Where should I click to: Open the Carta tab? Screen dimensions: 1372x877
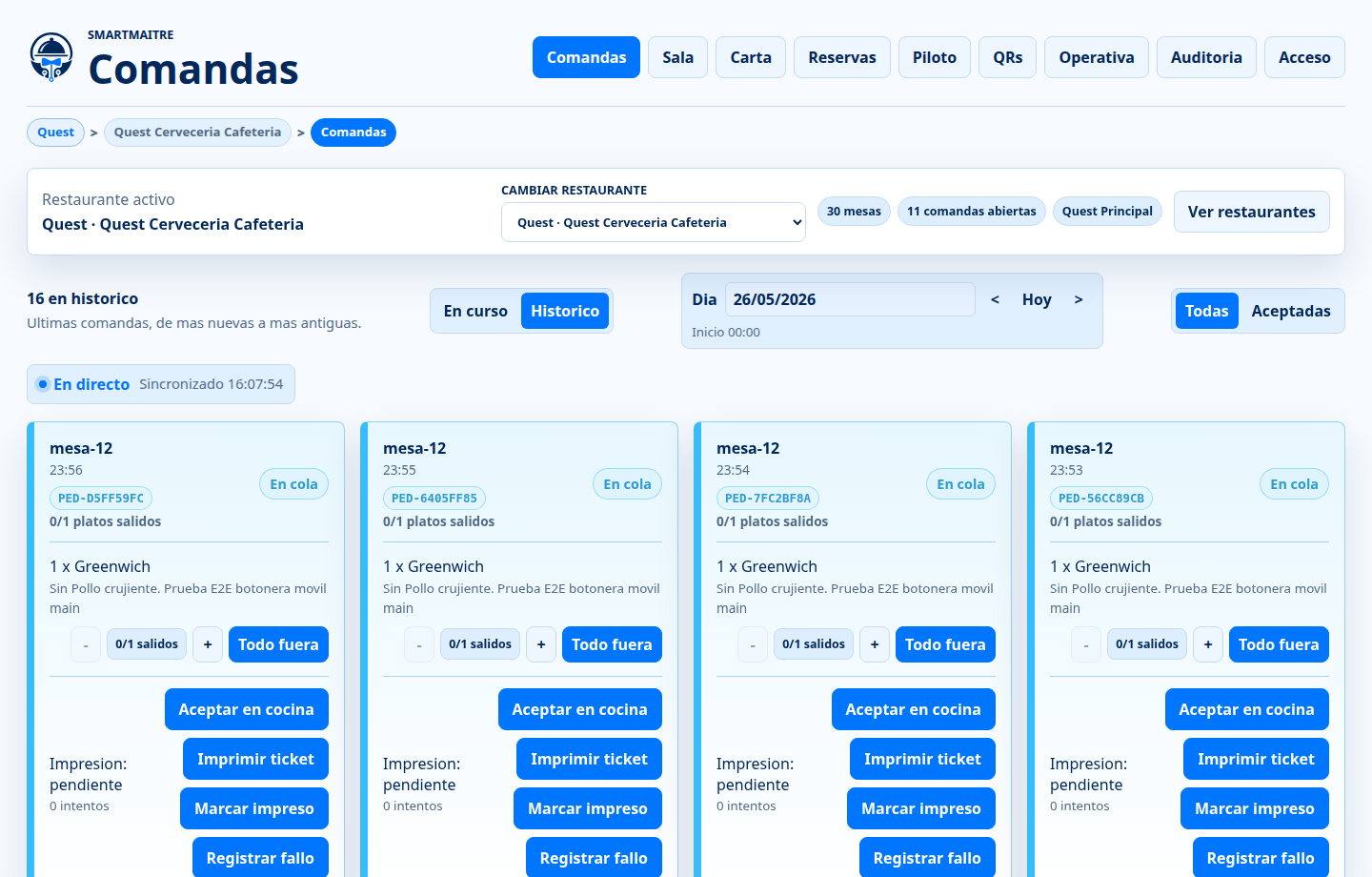pyautogui.click(x=751, y=57)
